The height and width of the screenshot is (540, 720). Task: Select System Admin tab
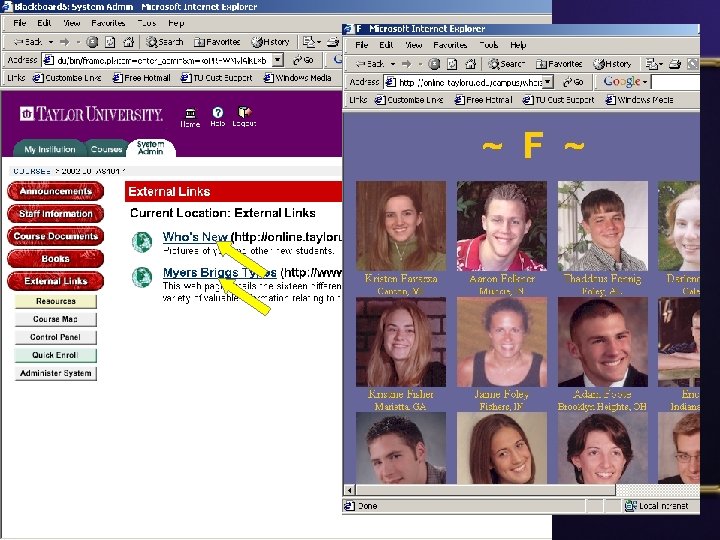click(150, 147)
